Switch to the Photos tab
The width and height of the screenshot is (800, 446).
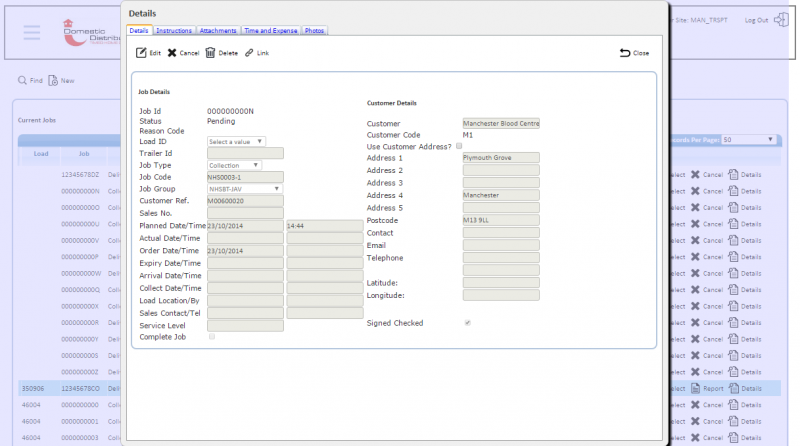click(x=314, y=31)
